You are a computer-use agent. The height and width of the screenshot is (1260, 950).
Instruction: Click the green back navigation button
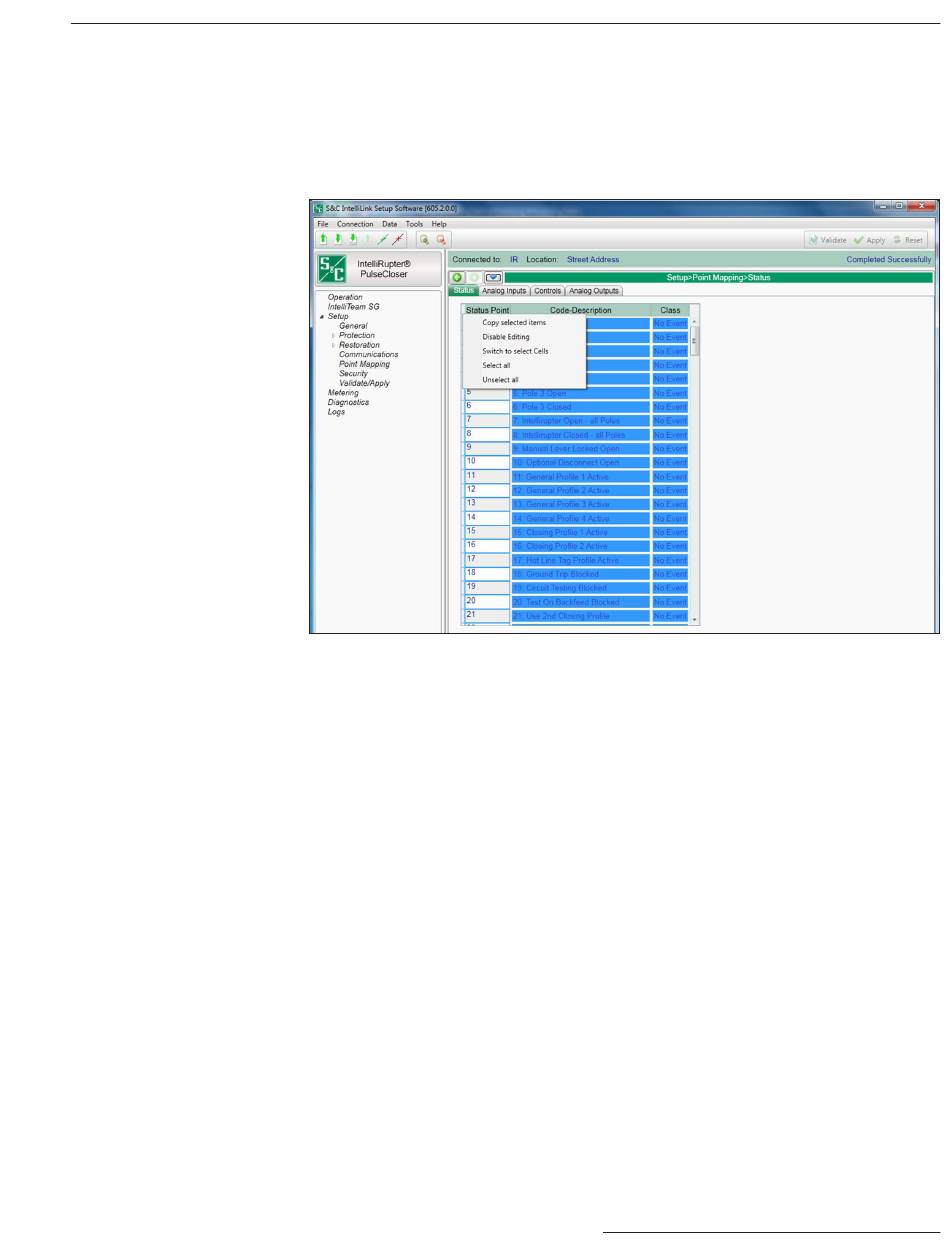pyautogui.click(x=457, y=277)
